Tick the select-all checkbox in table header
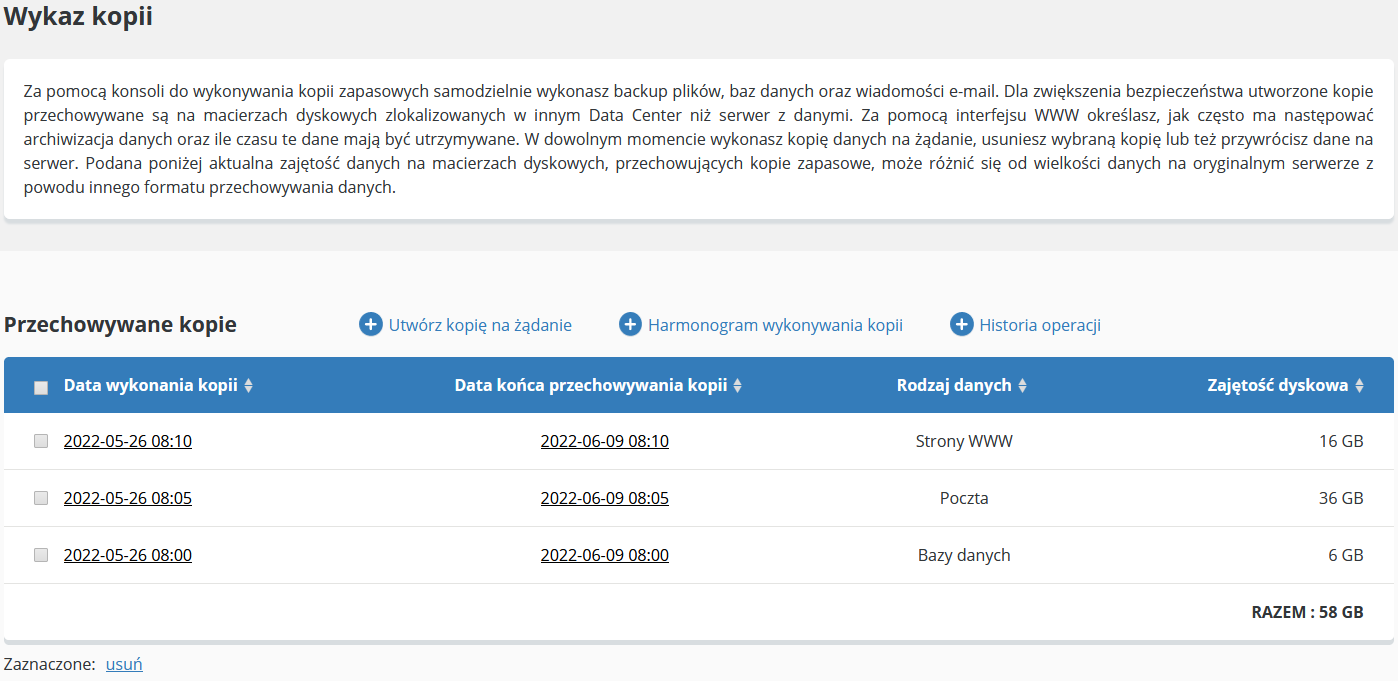The width and height of the screenshot is (1398, 681). pos(41,388)
